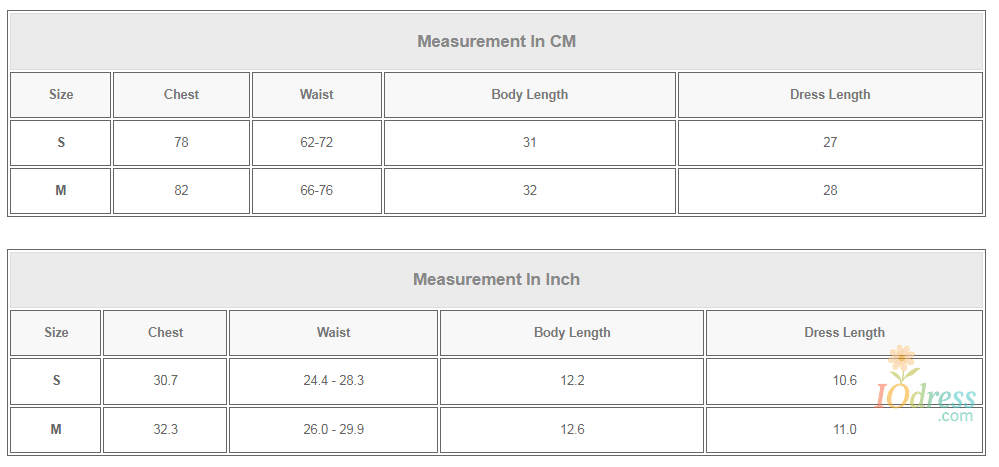
Task: Click the Waist header in Inch table
Action: [333, 333]
